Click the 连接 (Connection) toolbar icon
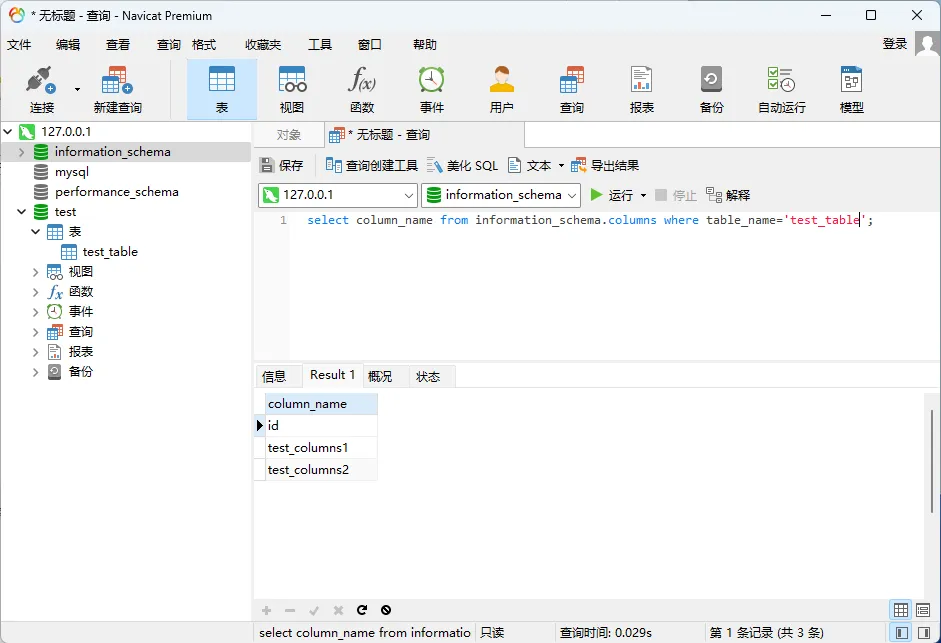This screenshot has height=643, width=941. 41,89
